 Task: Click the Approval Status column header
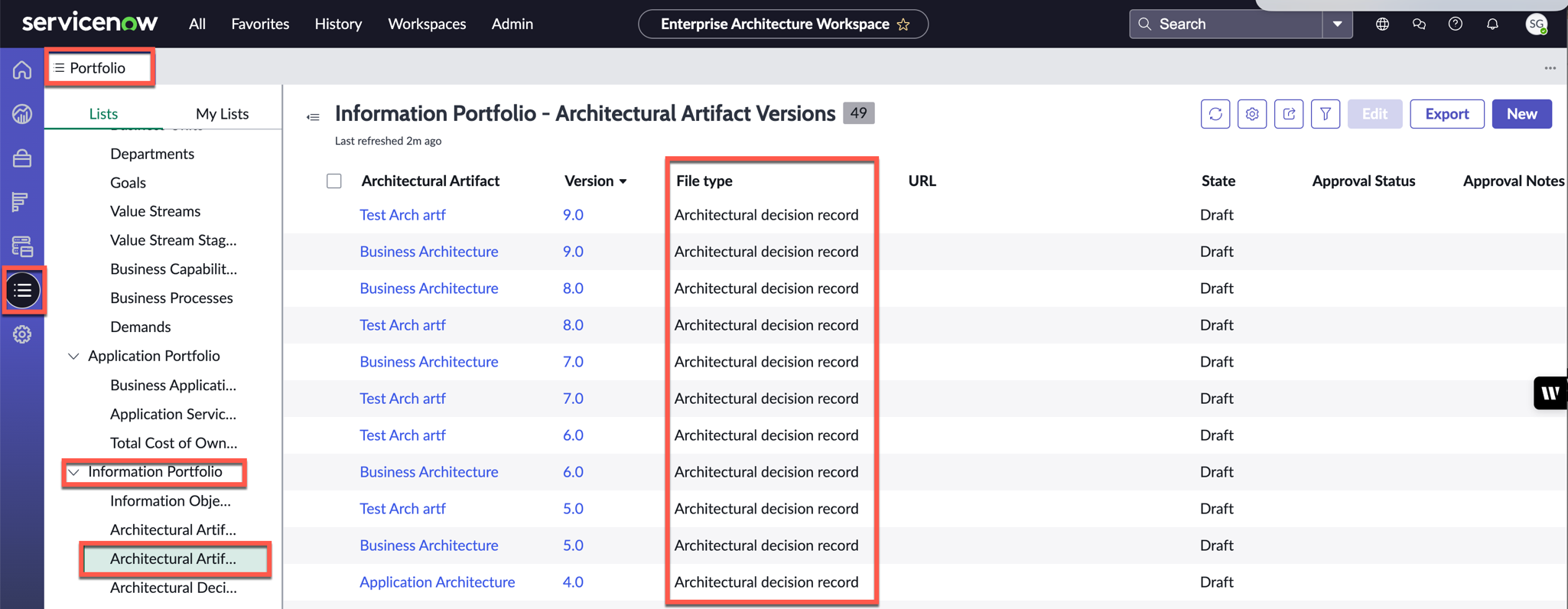[1363, 181]
